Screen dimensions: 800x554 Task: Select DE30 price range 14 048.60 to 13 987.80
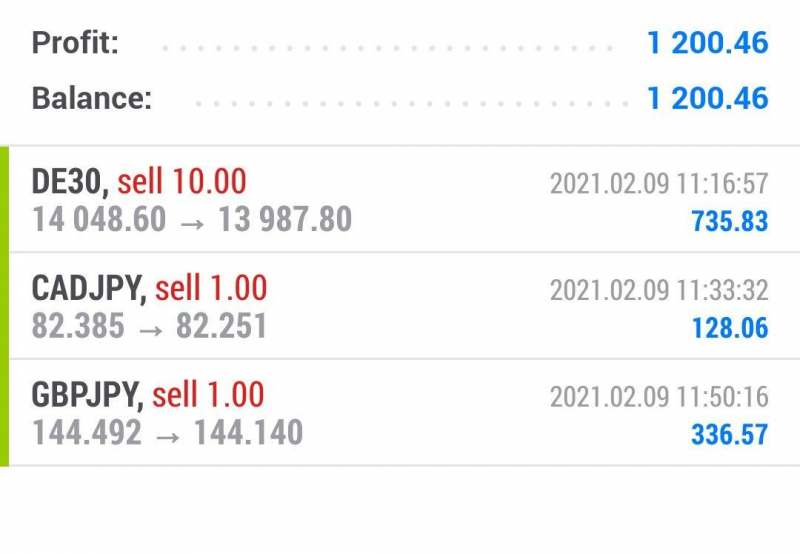192,219
